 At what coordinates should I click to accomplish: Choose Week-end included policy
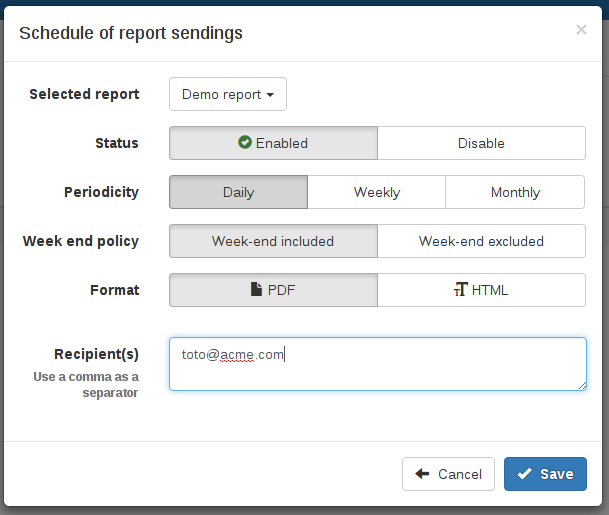273,241
